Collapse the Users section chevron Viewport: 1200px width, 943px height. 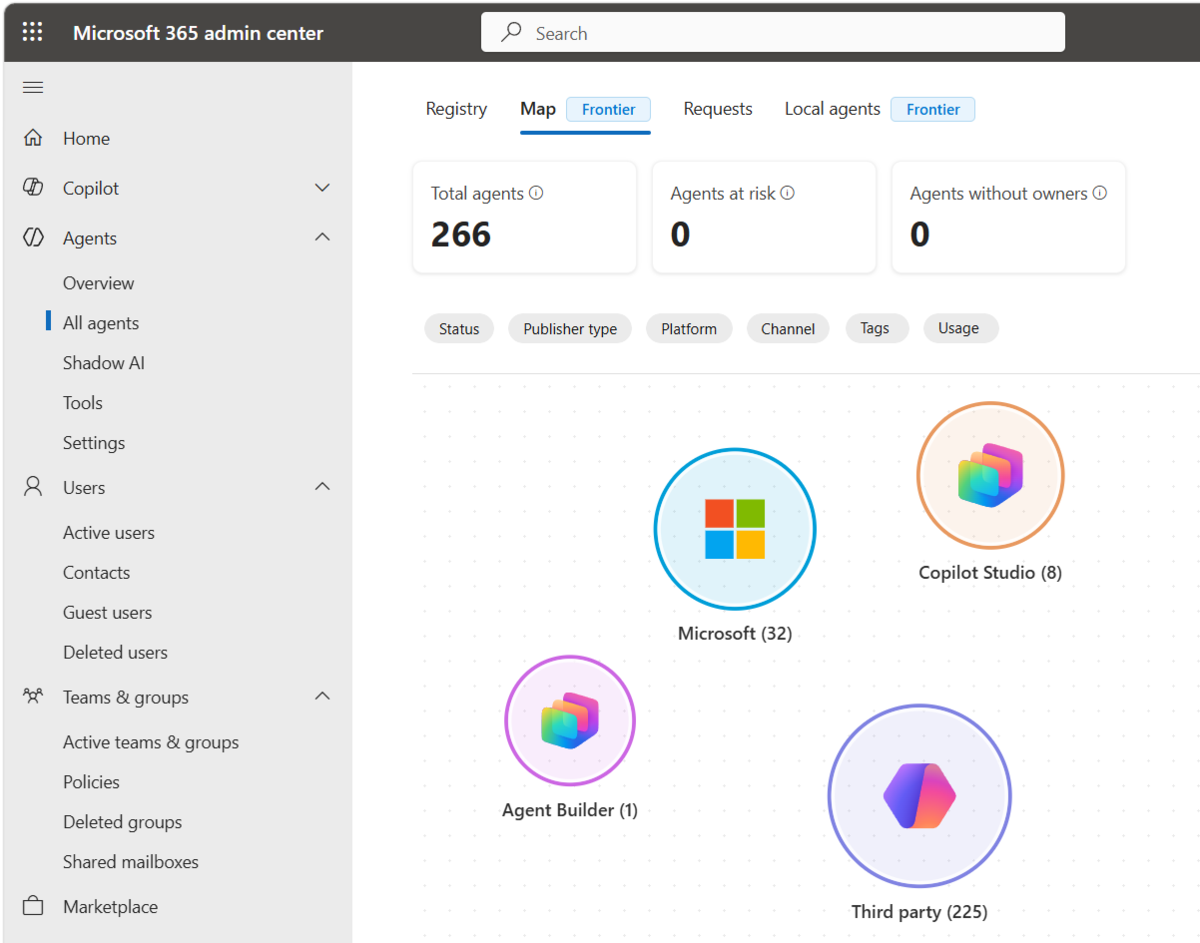pos(322,487)
